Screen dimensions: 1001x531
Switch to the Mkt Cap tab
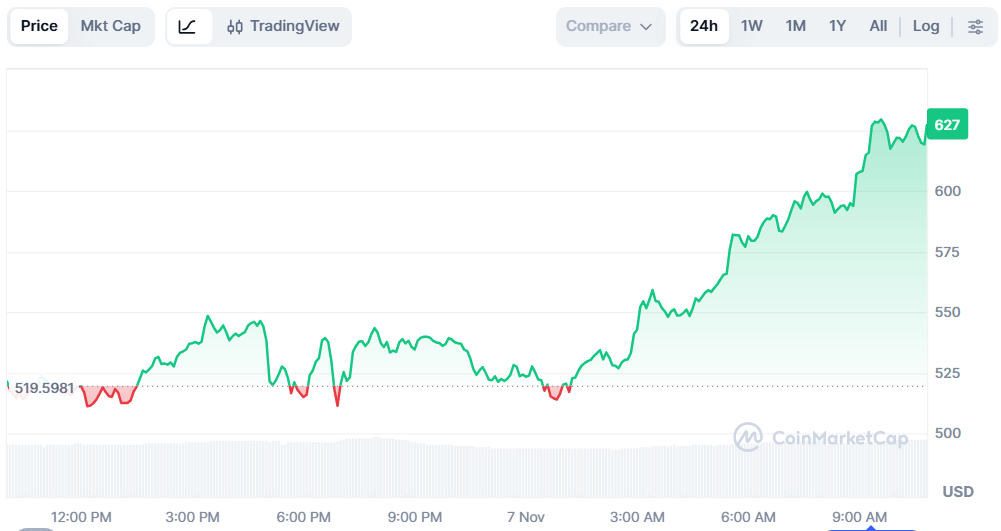(x=111, y=26)
